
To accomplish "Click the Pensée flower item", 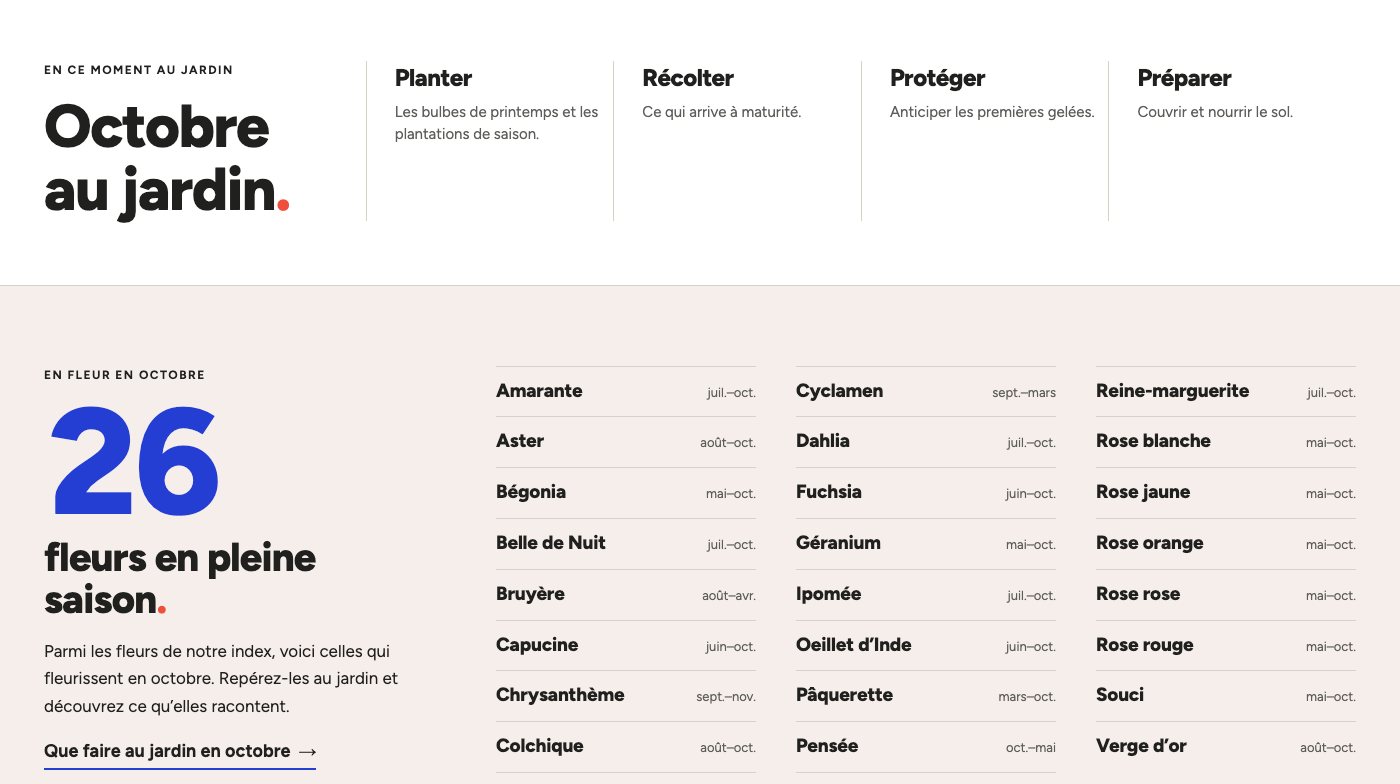I will 926,747.
